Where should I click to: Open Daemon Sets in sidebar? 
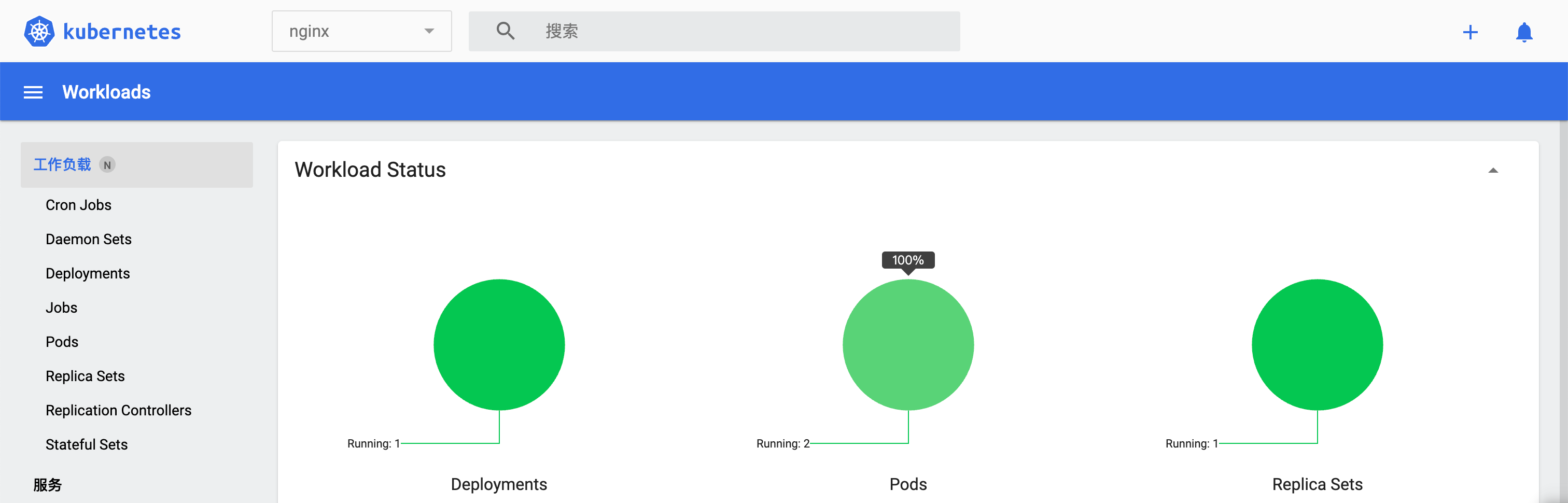click(x=88, y=240)
